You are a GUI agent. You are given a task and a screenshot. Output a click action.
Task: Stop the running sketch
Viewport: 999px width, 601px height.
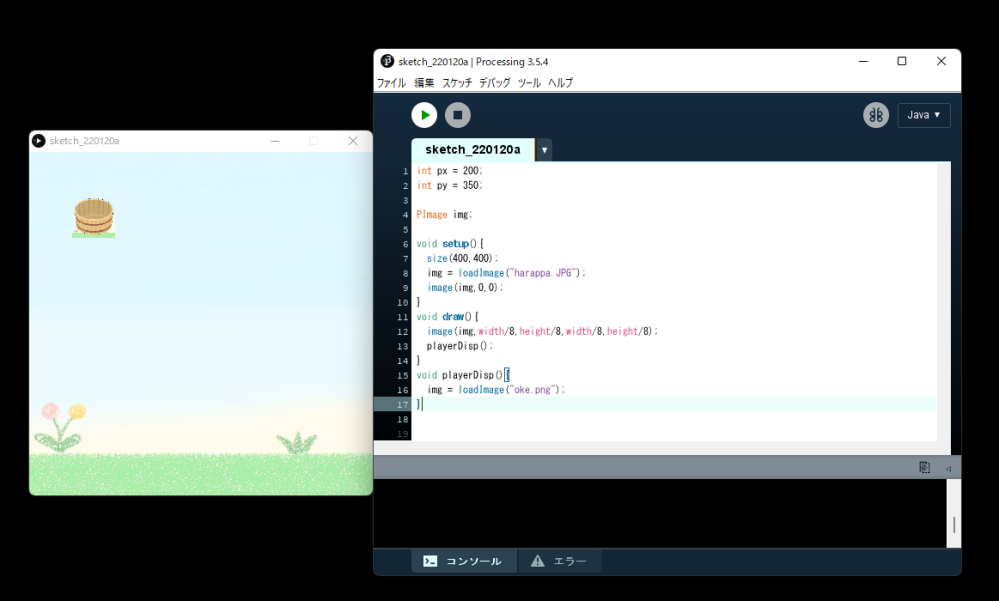[457, 115]
